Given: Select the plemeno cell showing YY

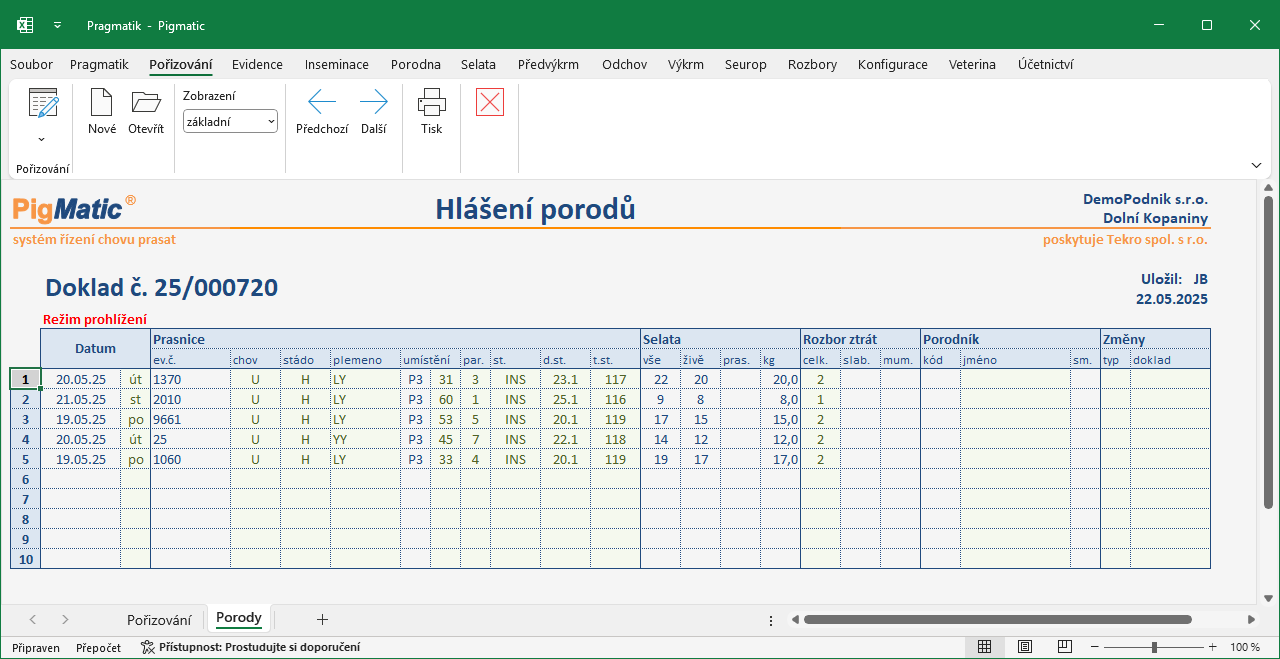Looking at the screenshot, I should 365,439.
